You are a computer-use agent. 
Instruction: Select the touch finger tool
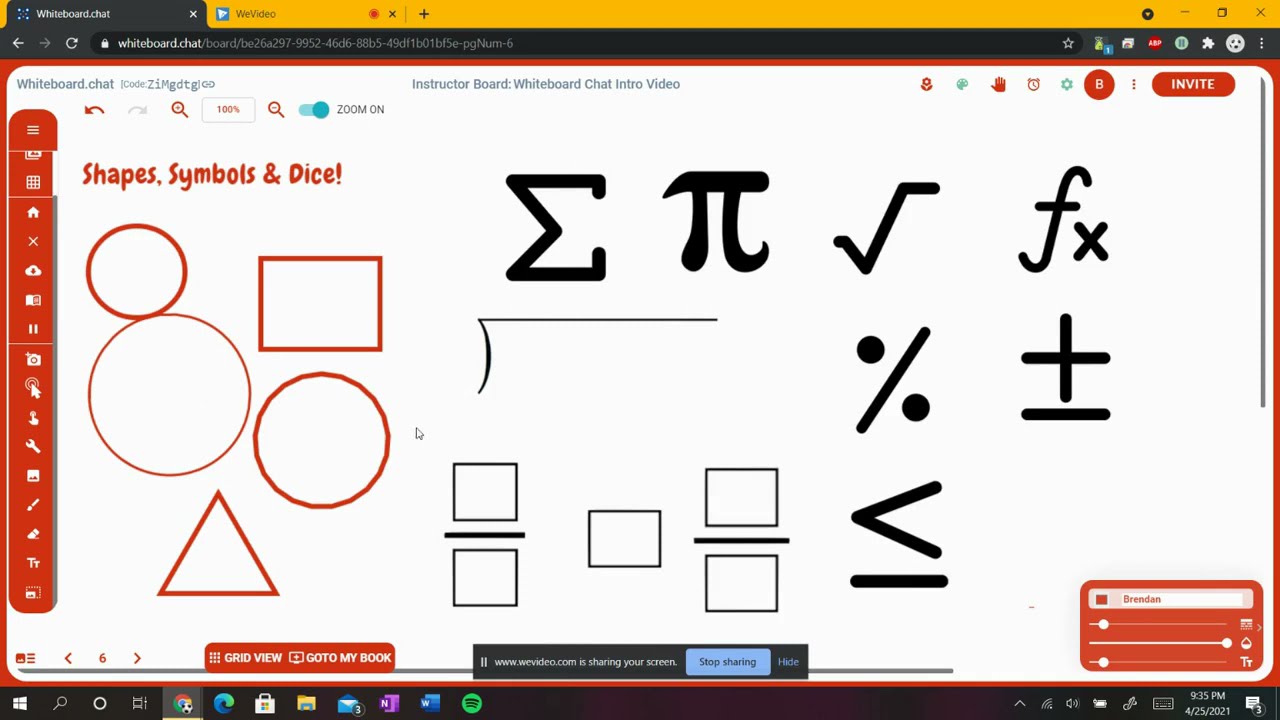pyautogui.click(x=33, y=418)
